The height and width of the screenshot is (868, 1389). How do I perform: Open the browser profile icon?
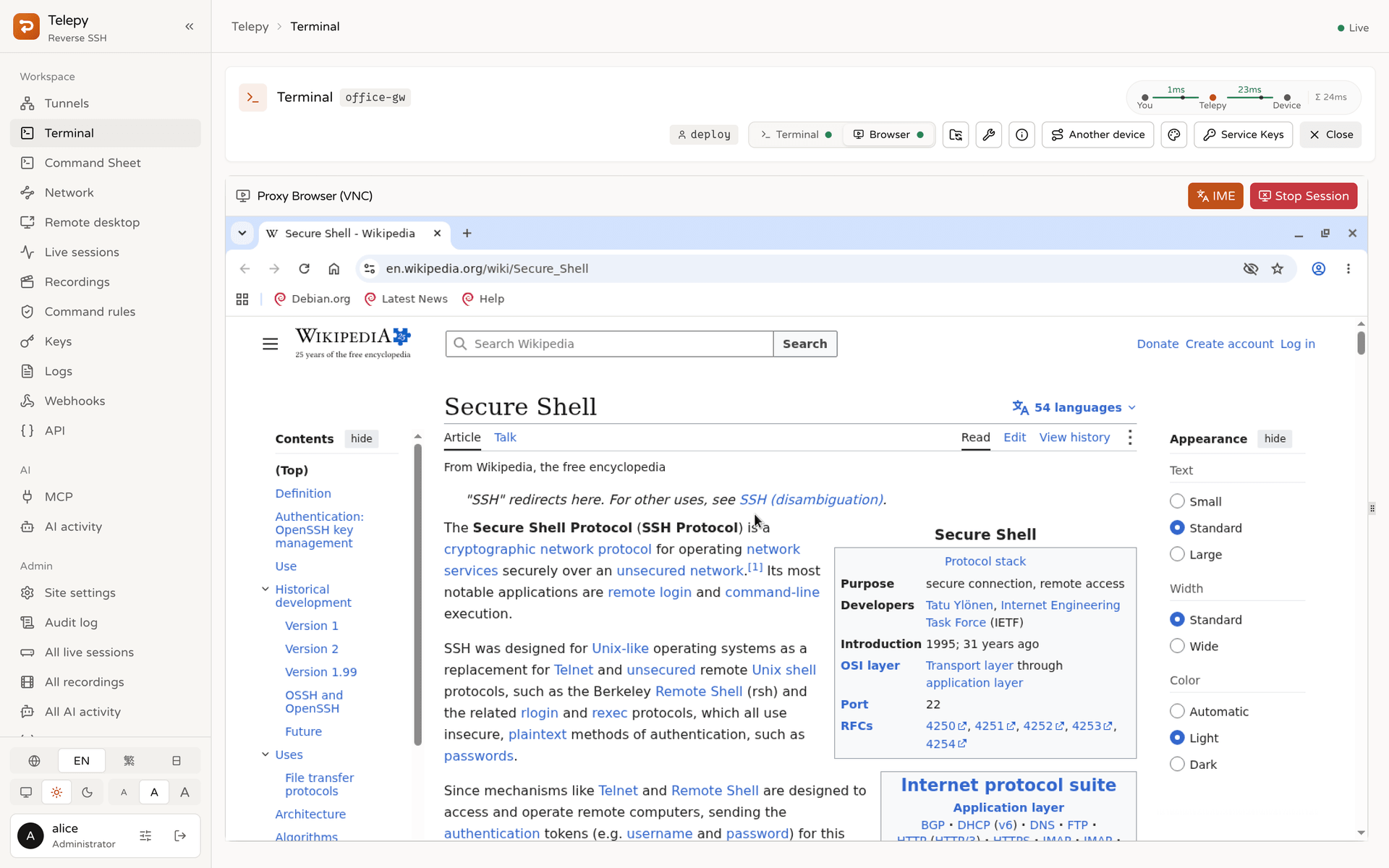[1319, 268]
